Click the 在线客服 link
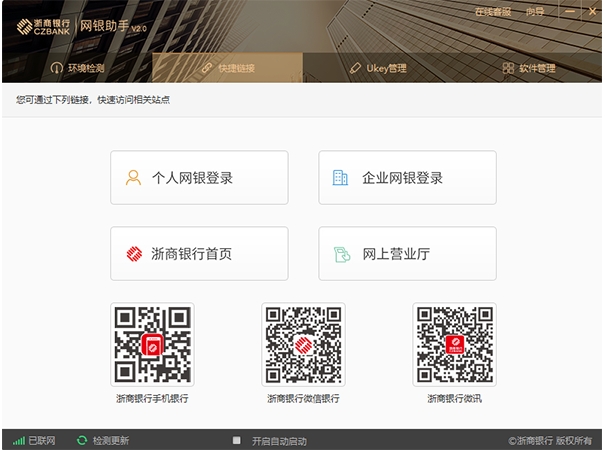Image resolution: width=606 pixels, height=450 pixels. (493, 12)
